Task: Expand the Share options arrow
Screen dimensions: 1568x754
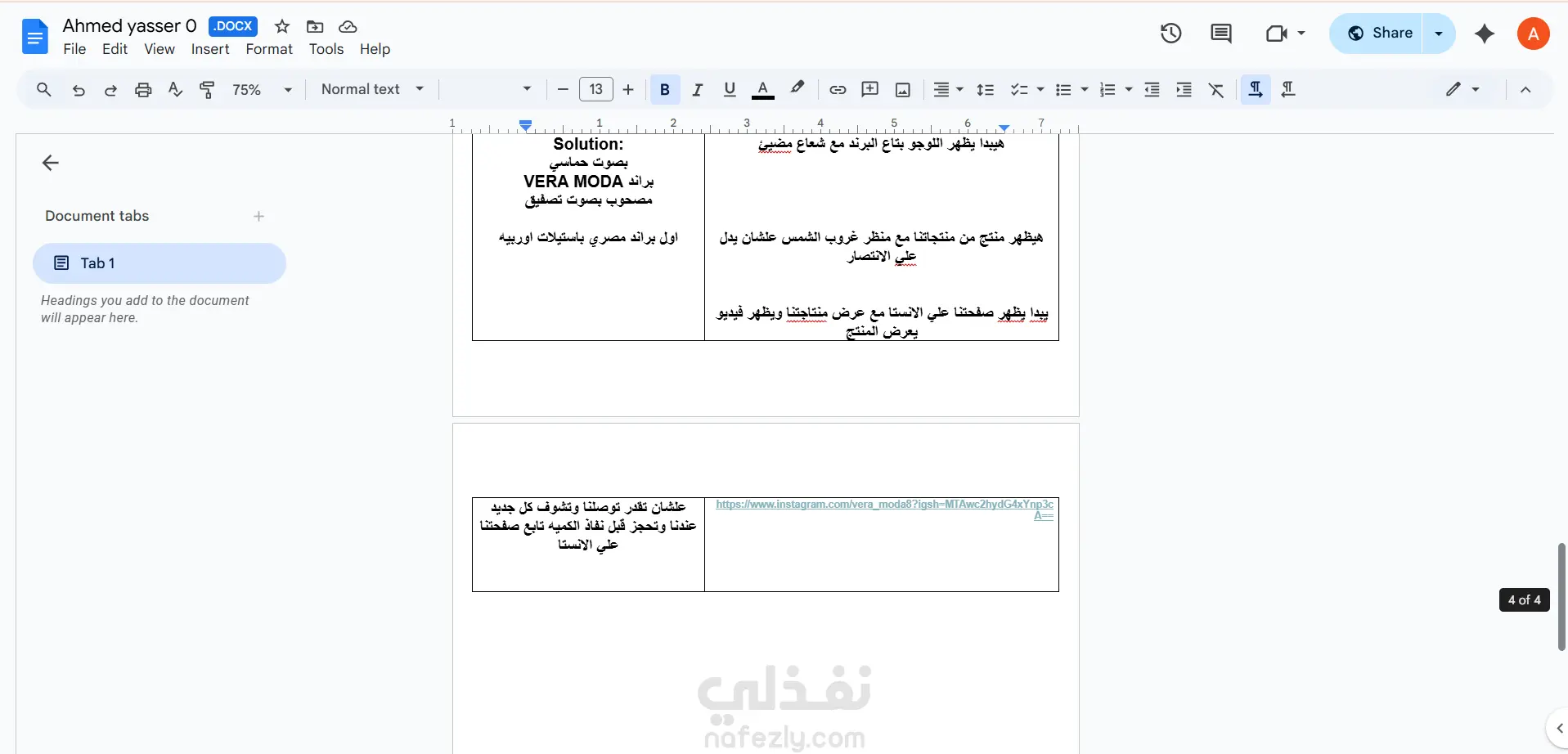Action: 1439,34
